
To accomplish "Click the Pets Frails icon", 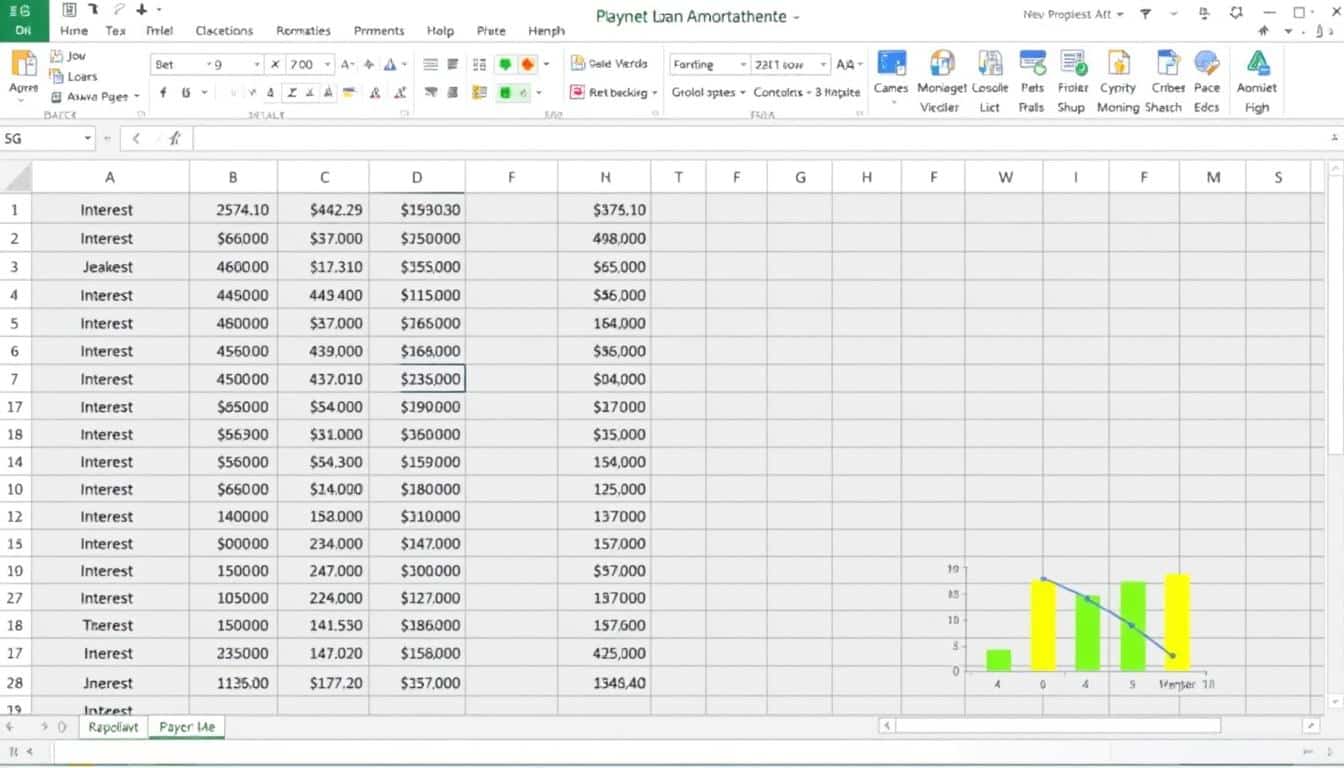I will (x=1032, y=63).
